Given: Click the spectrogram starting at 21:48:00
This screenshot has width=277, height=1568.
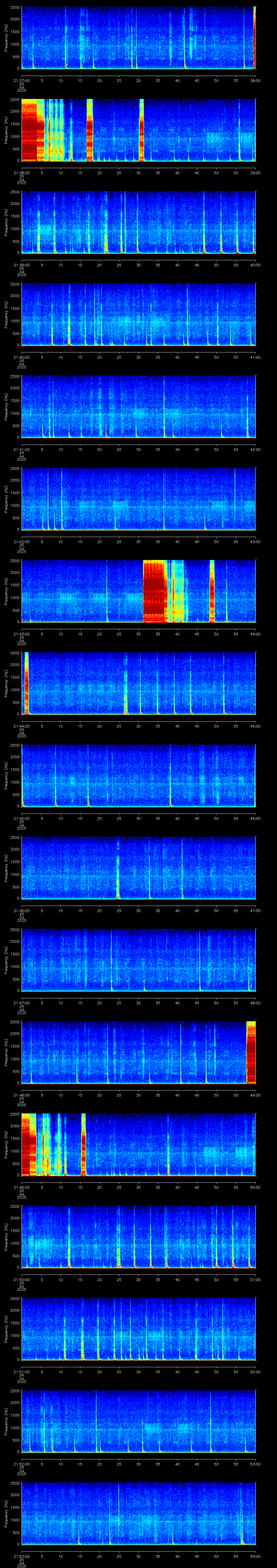Looking at the screenshot, I should (138, 1052).
